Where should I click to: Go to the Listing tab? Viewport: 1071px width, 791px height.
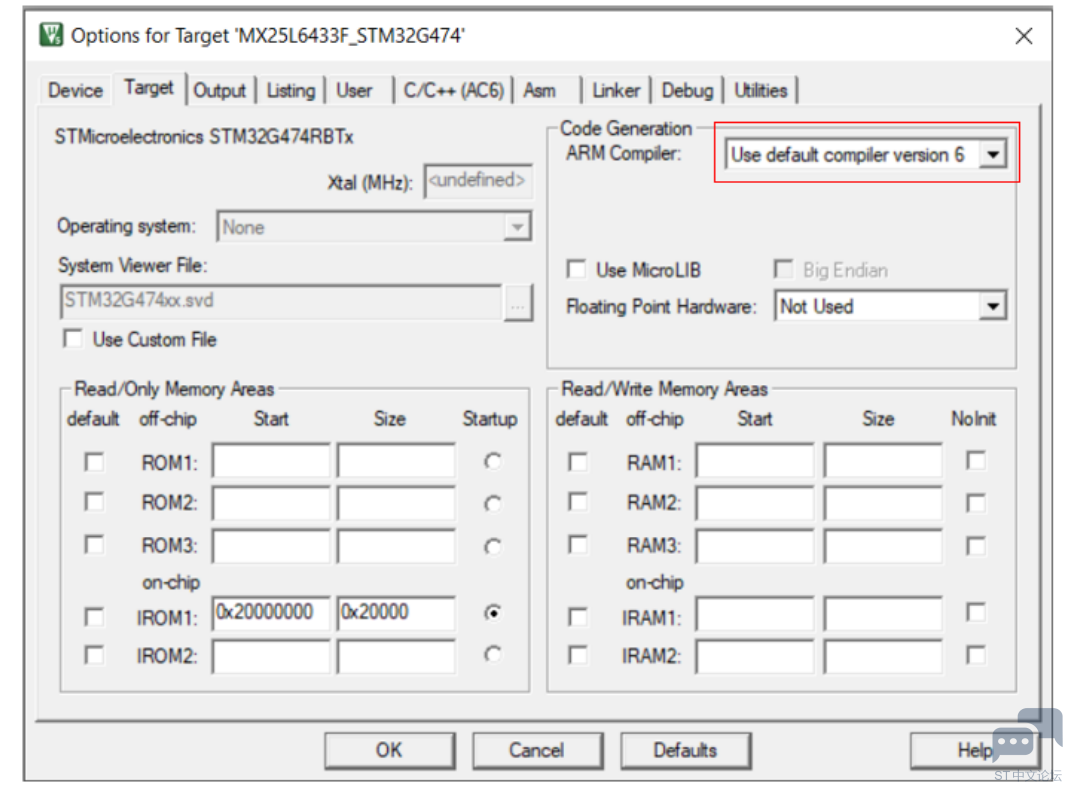(x=290, y=90)
